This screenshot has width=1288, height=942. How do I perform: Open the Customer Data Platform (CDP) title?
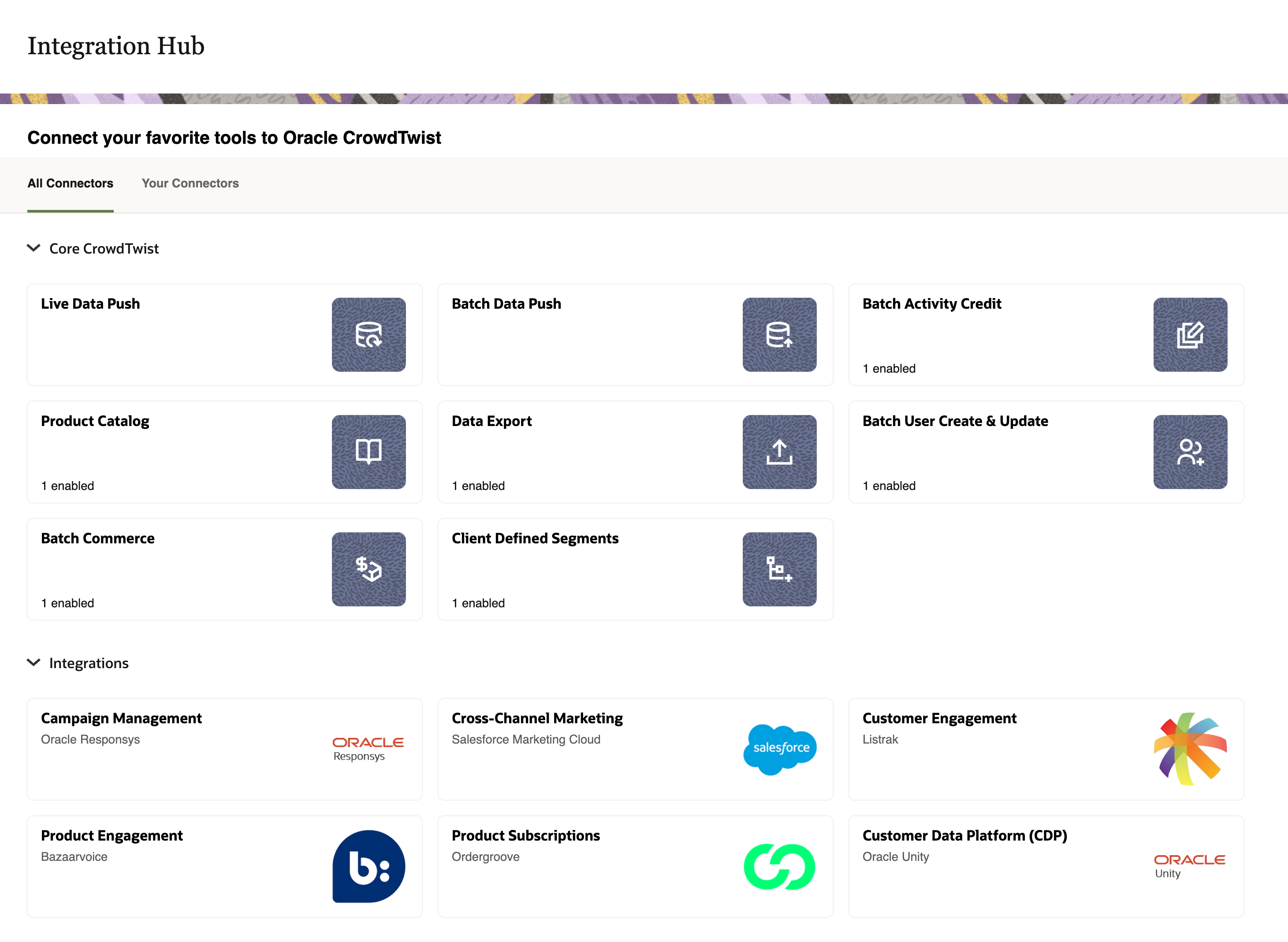965,836
